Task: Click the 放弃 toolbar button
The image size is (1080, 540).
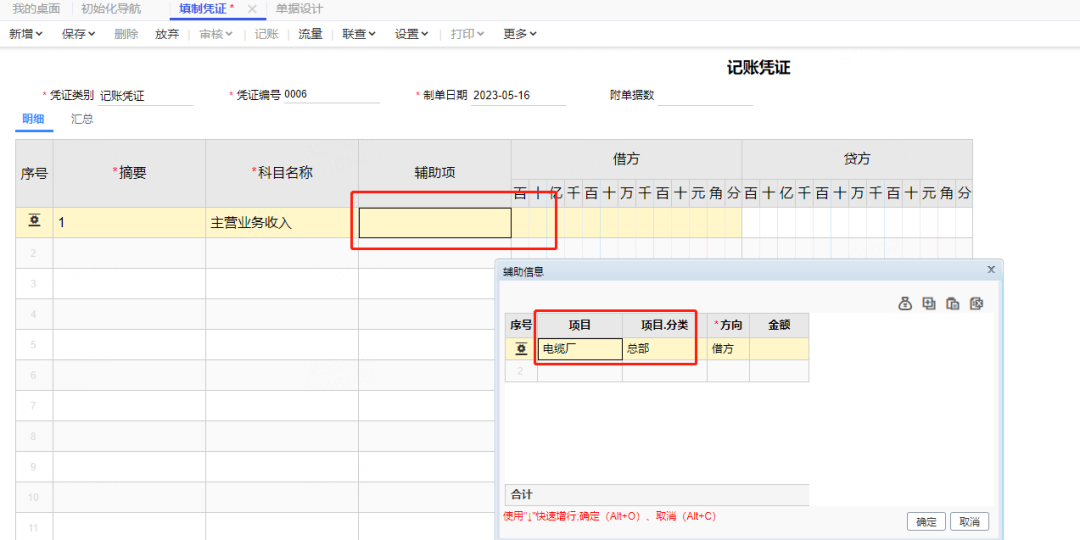Action: (x=167, y=34)
